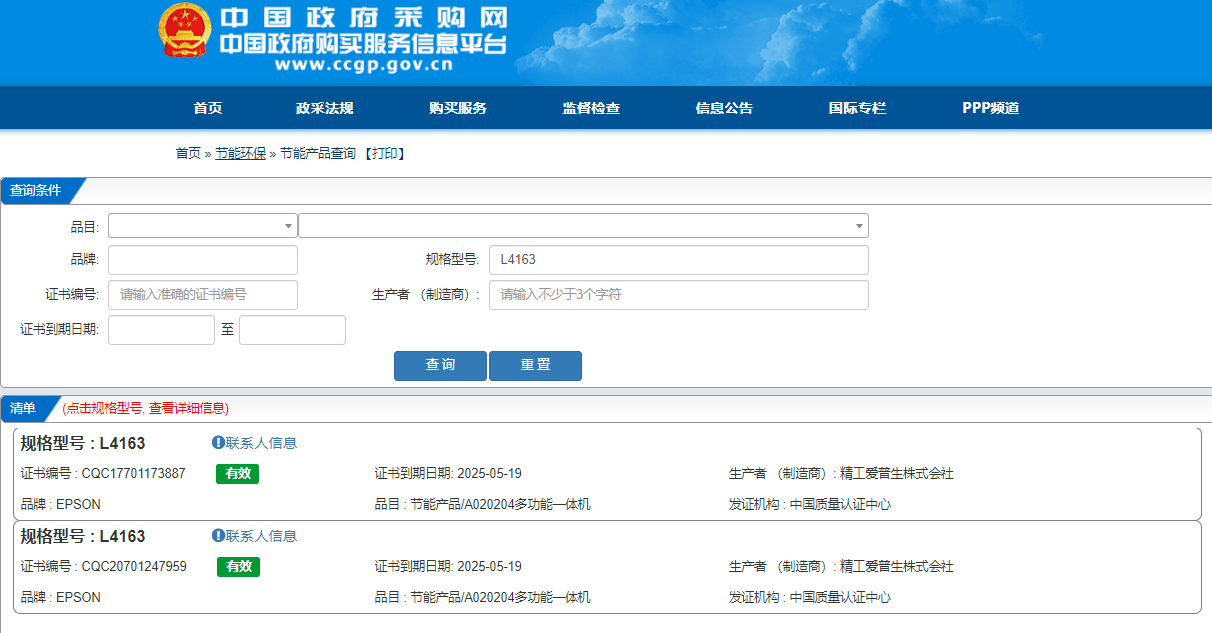
Task: Click the 证书到期日期 end date field
Action: pos(292,330)
